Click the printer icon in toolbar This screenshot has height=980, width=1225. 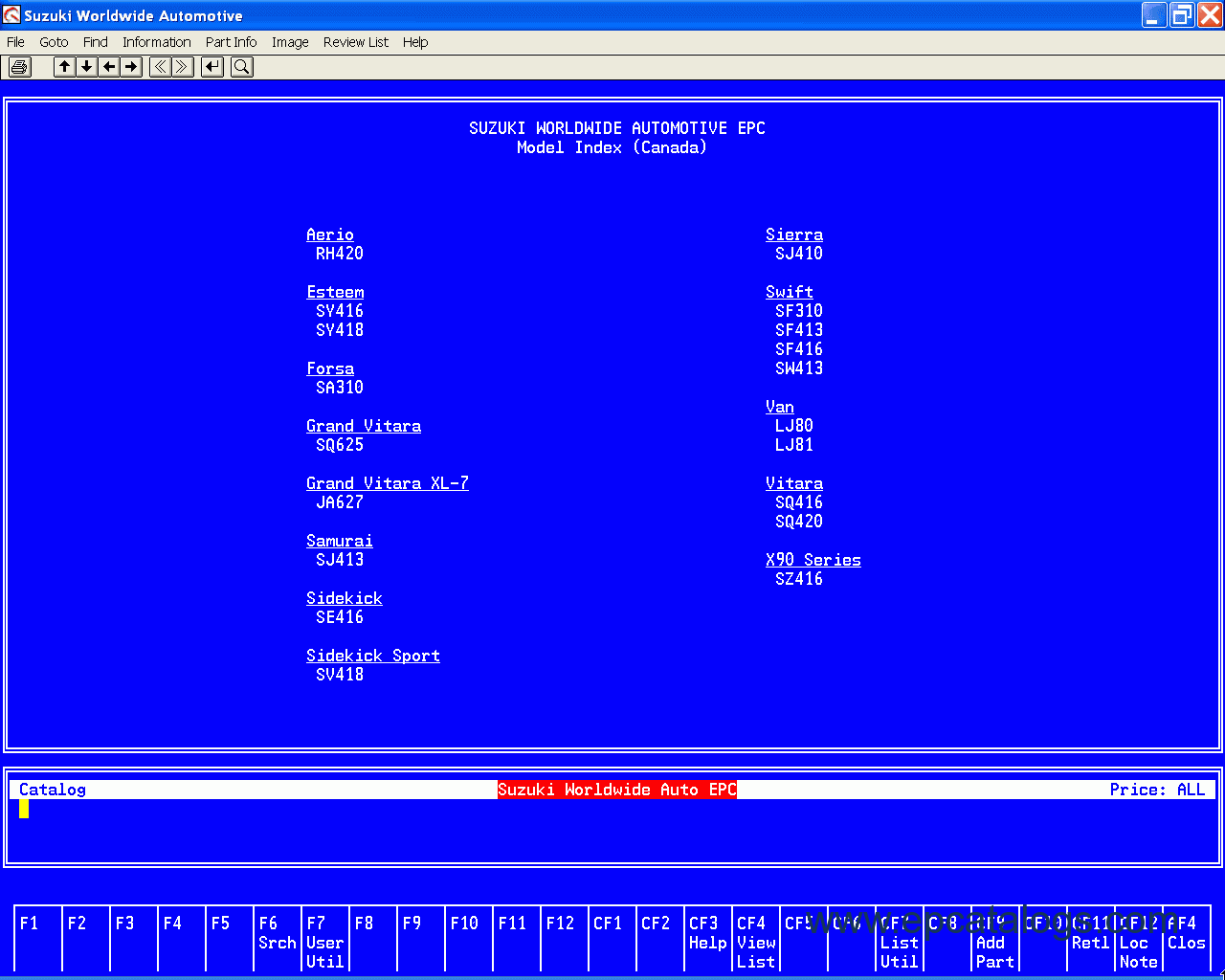pos(20,67)
